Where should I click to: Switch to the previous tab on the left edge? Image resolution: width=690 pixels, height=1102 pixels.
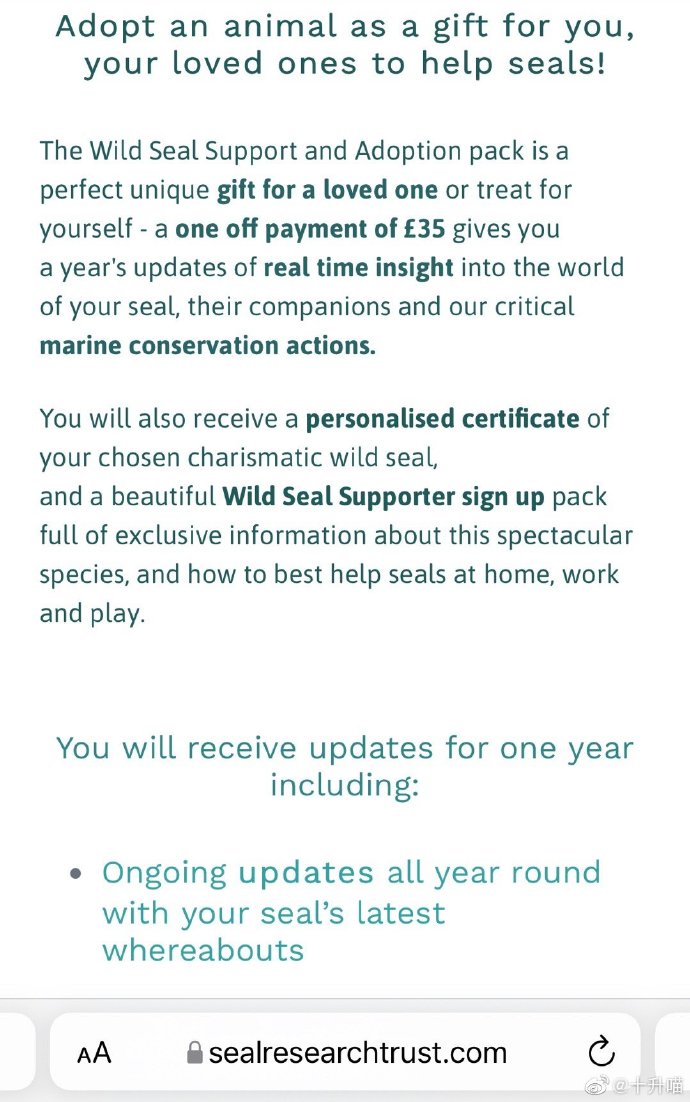click(17, 1051)
